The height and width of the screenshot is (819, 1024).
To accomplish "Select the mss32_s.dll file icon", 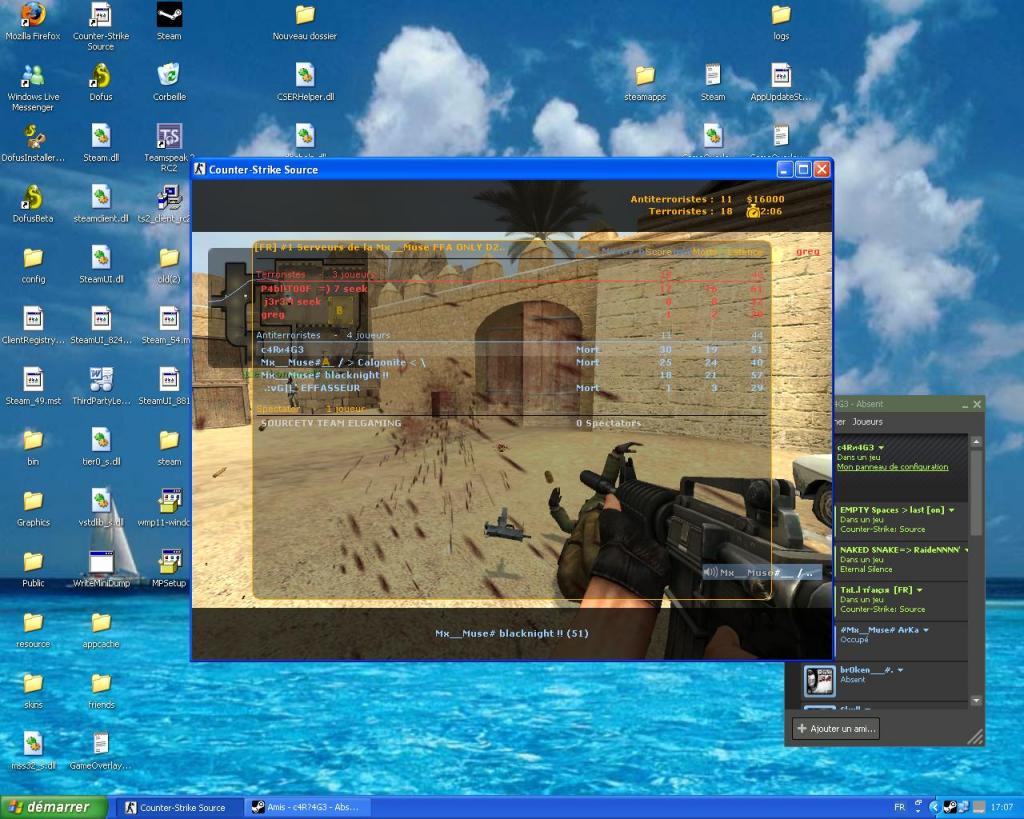I will click(x=33, y=744).
